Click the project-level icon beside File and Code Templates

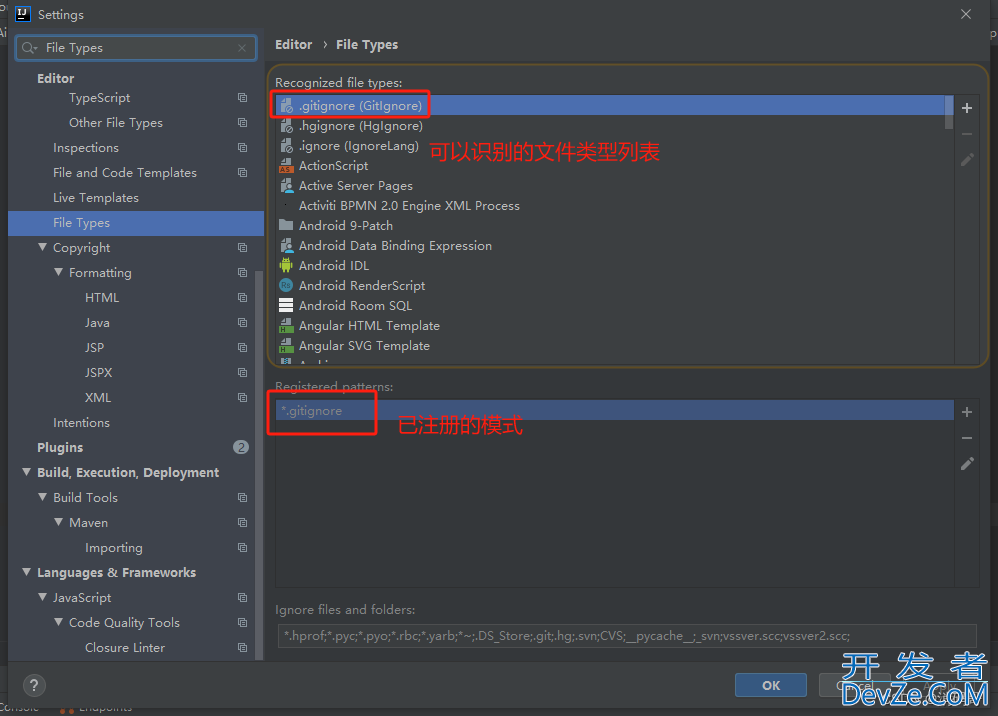coord(242,172)
